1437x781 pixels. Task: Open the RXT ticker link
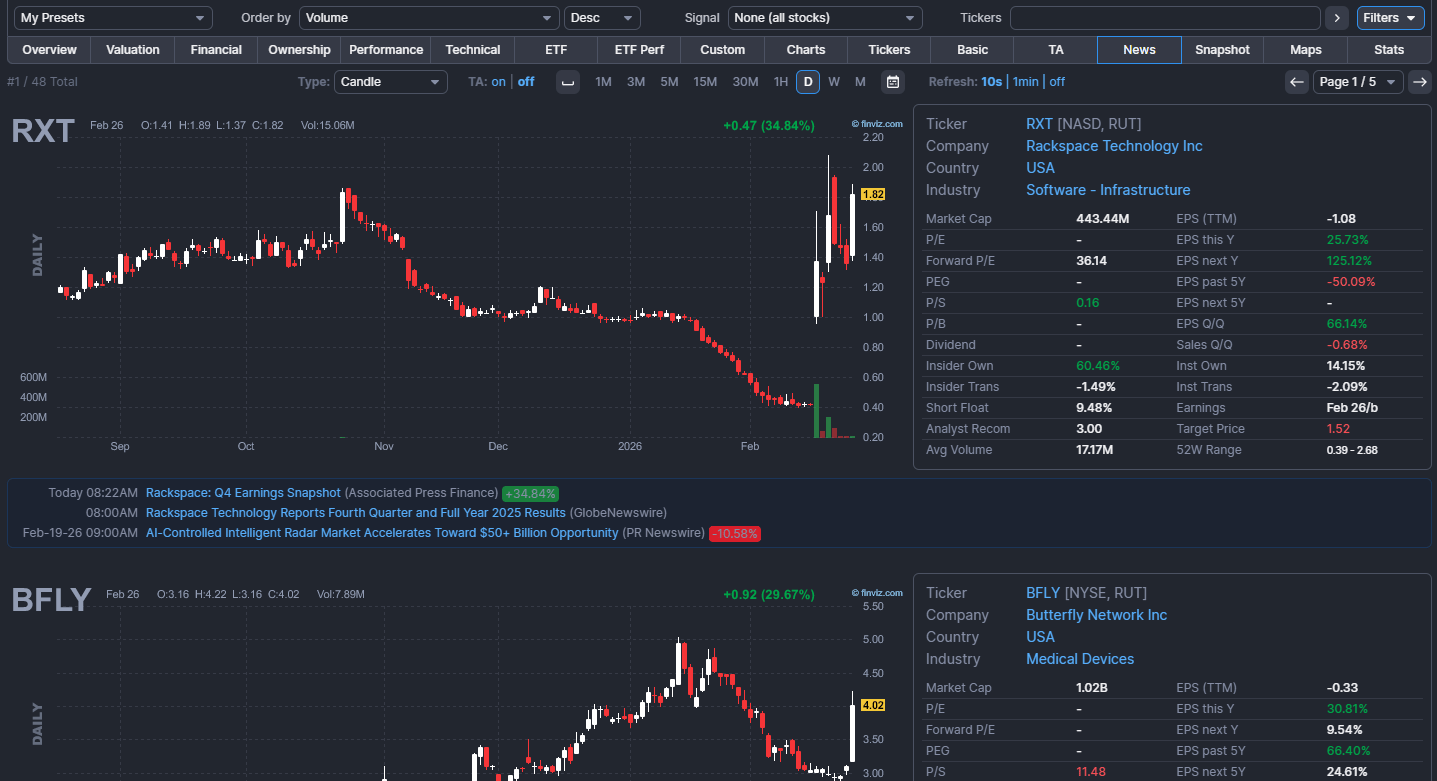tap(1039, 124)
